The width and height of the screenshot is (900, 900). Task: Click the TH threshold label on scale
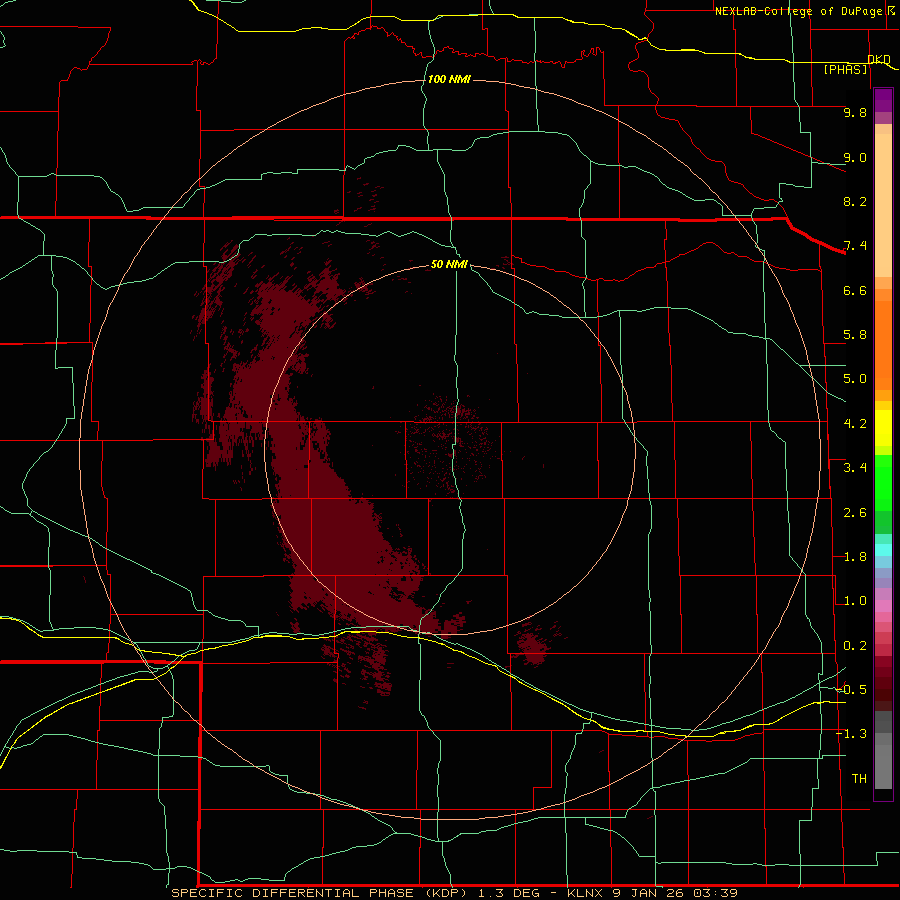click(x=859, y=779)
